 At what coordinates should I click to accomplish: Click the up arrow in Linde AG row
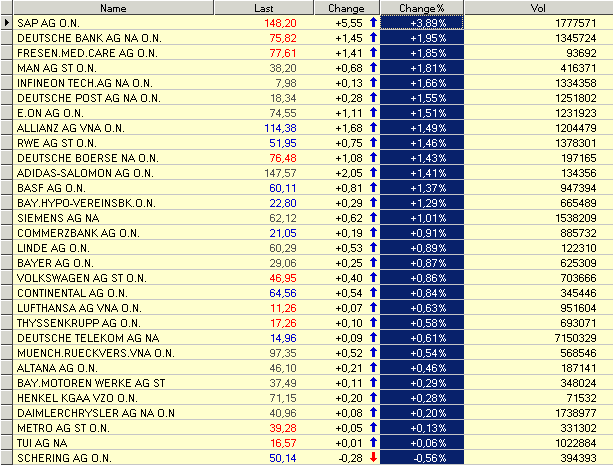click(373, 248)
